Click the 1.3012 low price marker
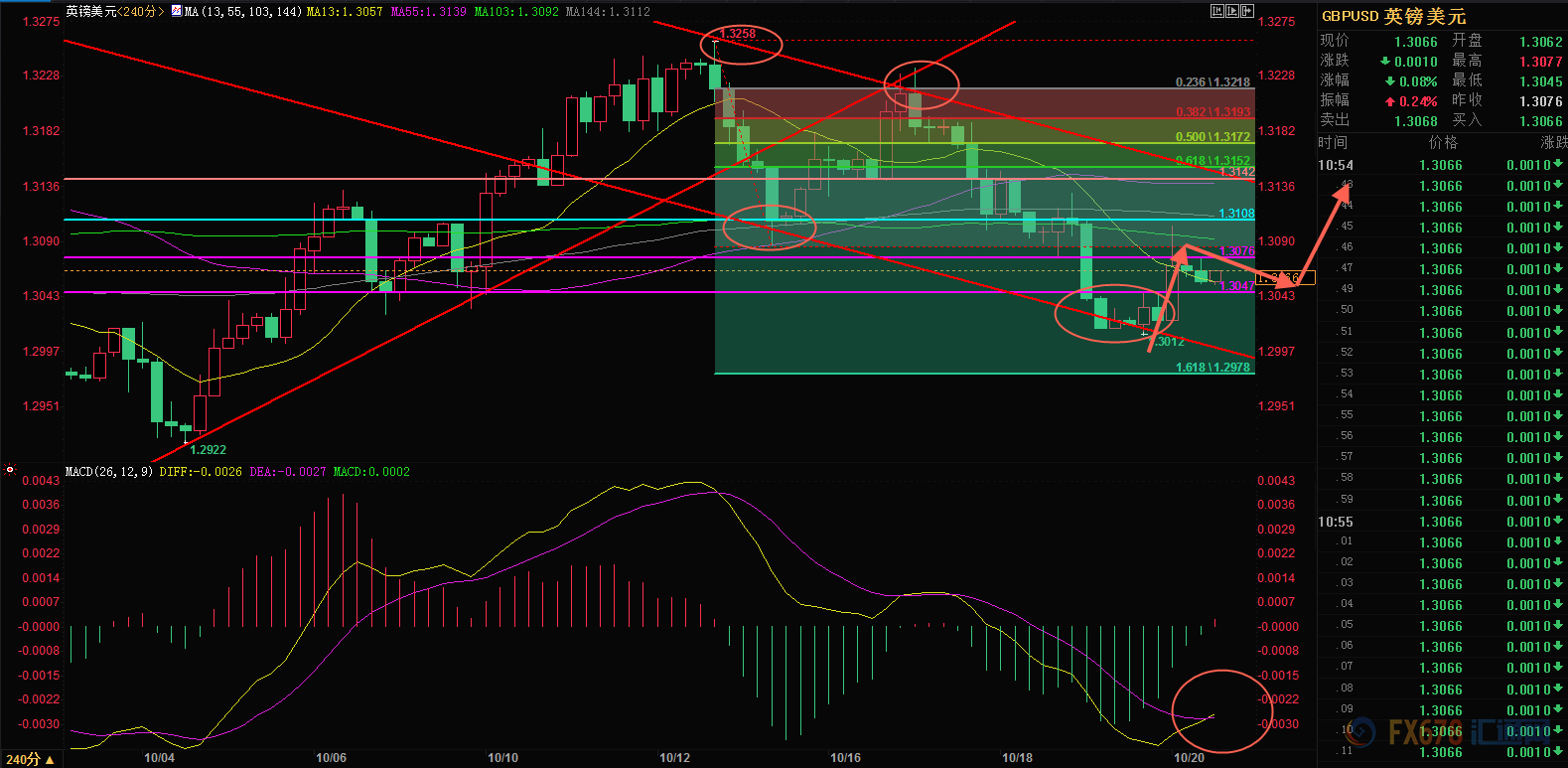This screenshot has width=1568, height=768. [1166, 342]
